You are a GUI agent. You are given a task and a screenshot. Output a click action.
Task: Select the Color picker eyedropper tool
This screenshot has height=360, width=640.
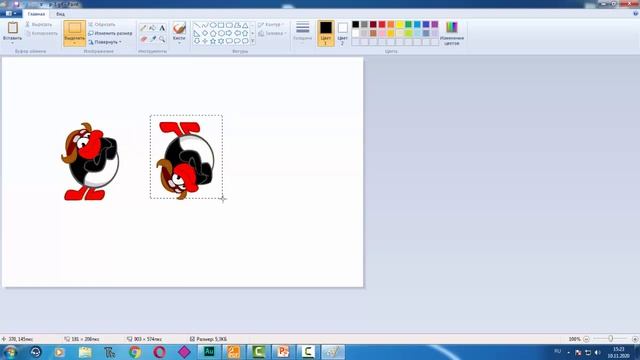[x=153, y=39]
